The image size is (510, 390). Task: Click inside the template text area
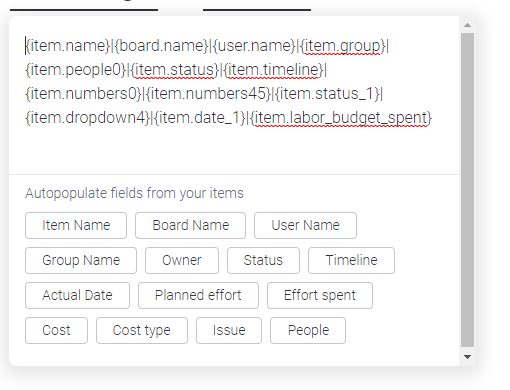point(233,95)
